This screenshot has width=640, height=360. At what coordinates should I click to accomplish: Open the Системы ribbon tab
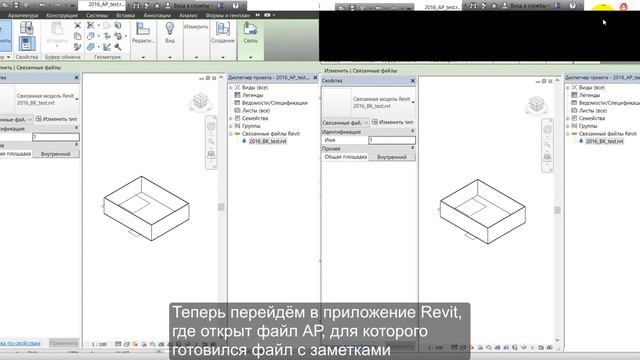(97, 15)
